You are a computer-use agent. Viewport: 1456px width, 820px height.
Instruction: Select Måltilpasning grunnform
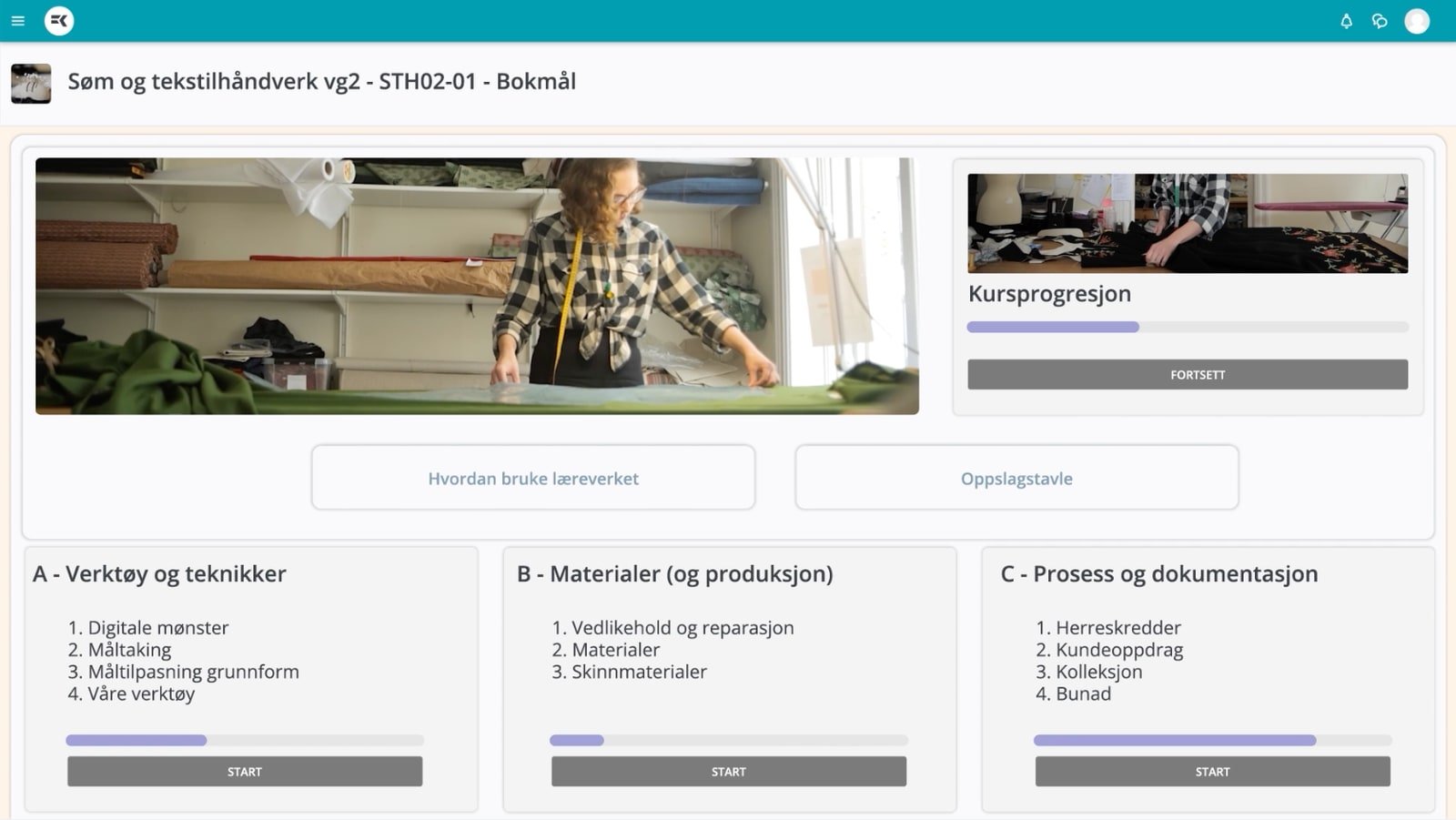click(193, 672)
